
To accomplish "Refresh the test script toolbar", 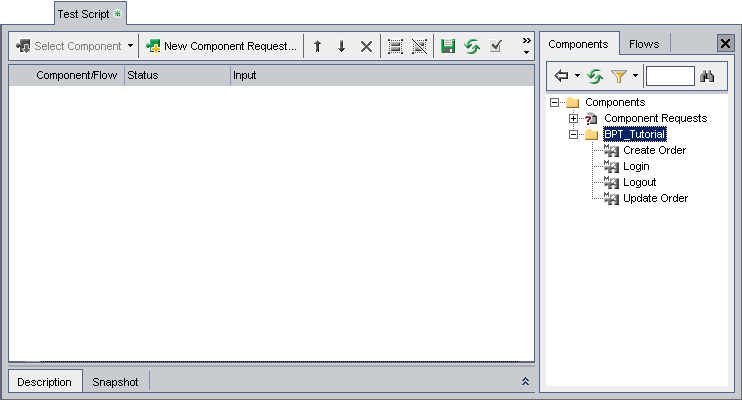I will pyautogui.click(x=472, y=46).
